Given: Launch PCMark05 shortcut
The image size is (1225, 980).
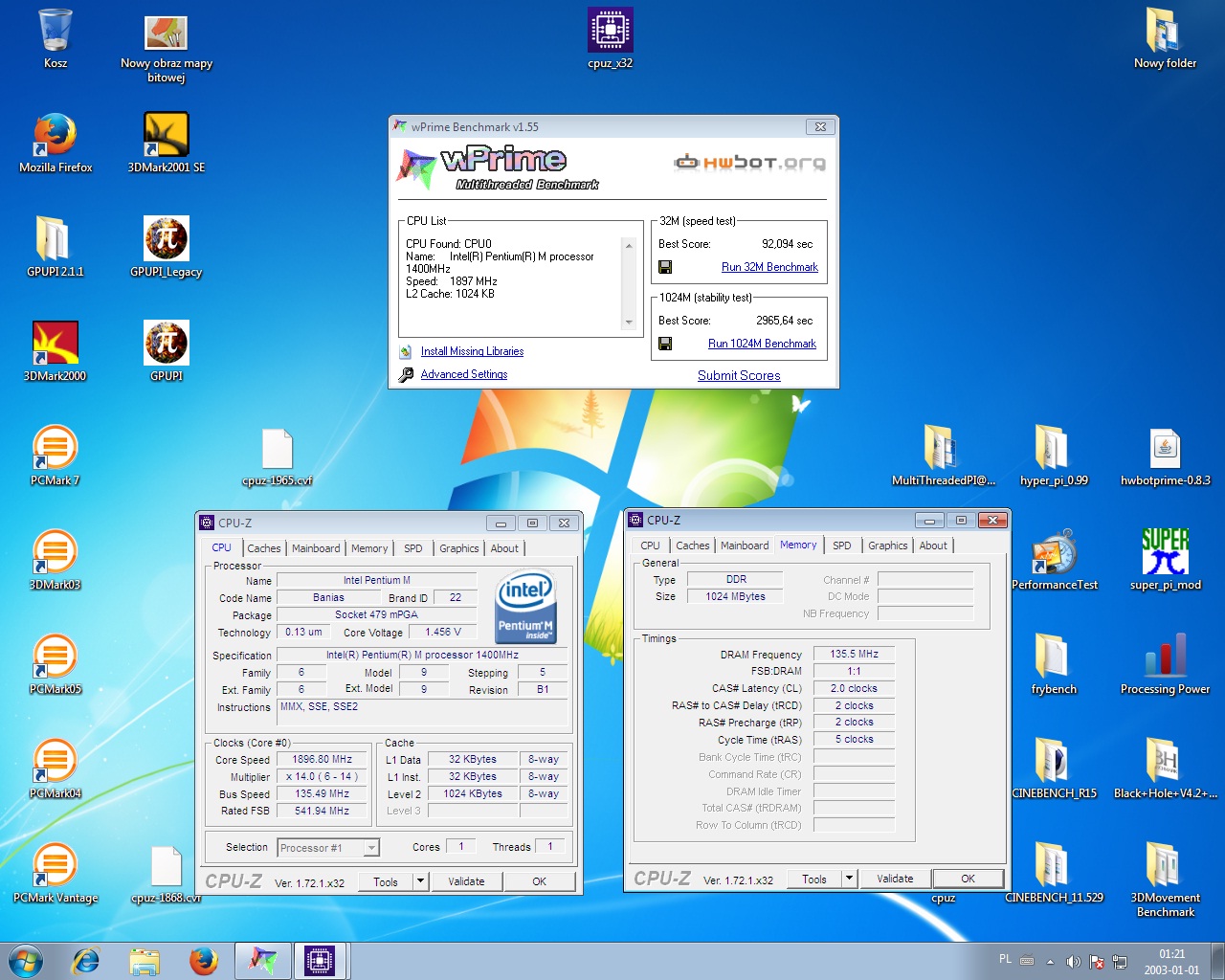Looking at the screenshot, I should coord(56,665).
